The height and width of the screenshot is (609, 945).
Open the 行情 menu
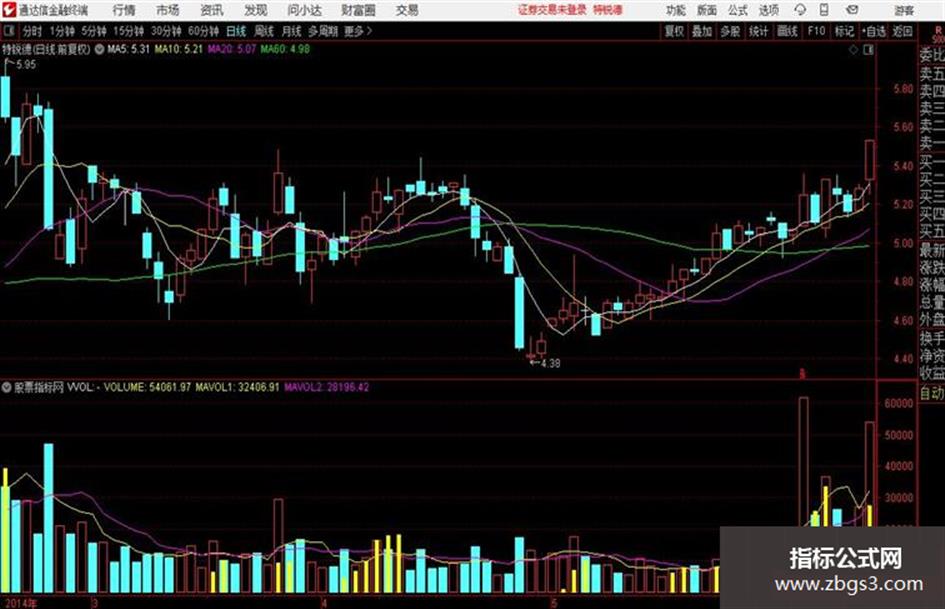(124, 10)
